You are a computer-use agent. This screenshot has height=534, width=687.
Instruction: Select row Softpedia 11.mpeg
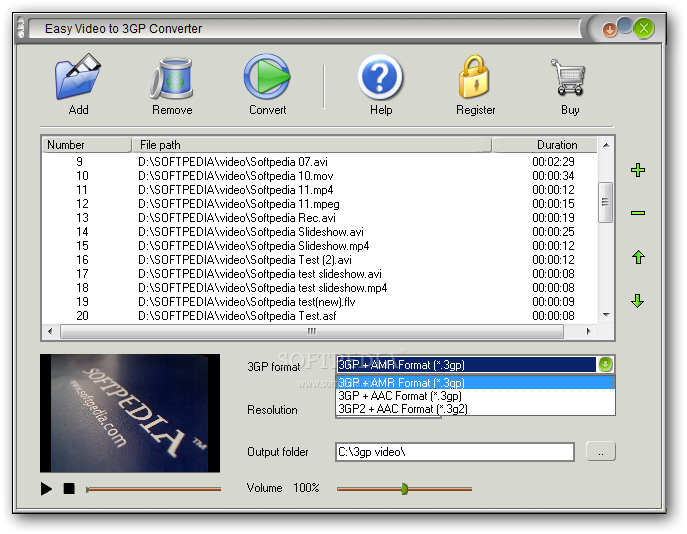click(x=319, y=204)
